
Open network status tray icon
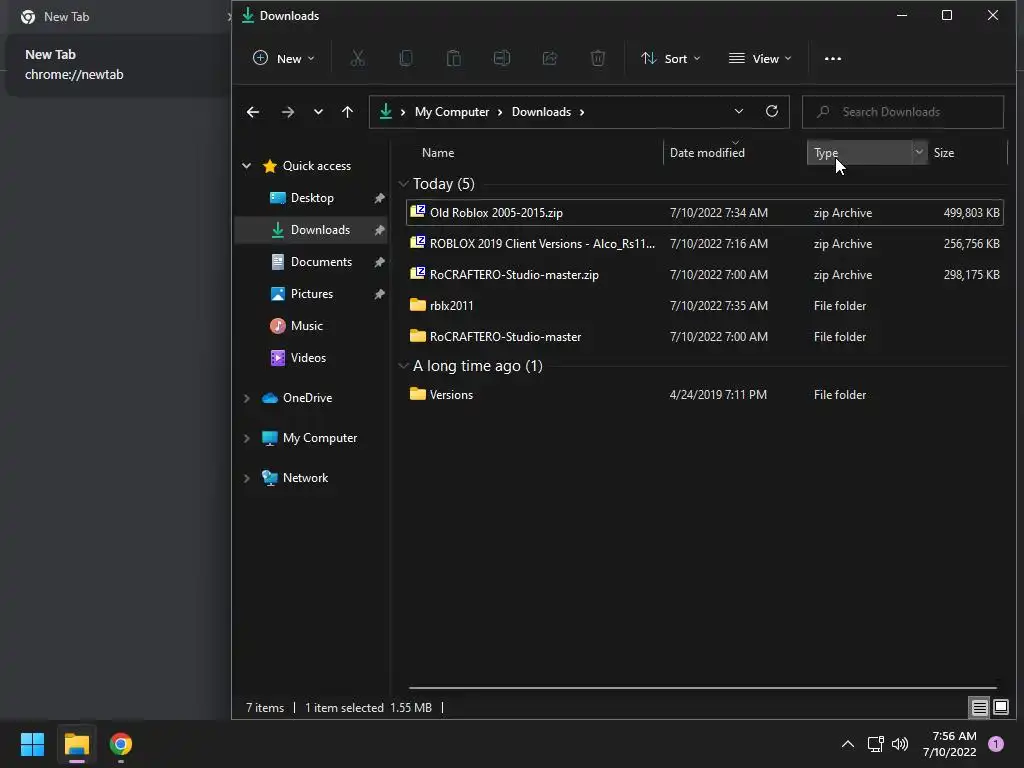click(875, 744)
